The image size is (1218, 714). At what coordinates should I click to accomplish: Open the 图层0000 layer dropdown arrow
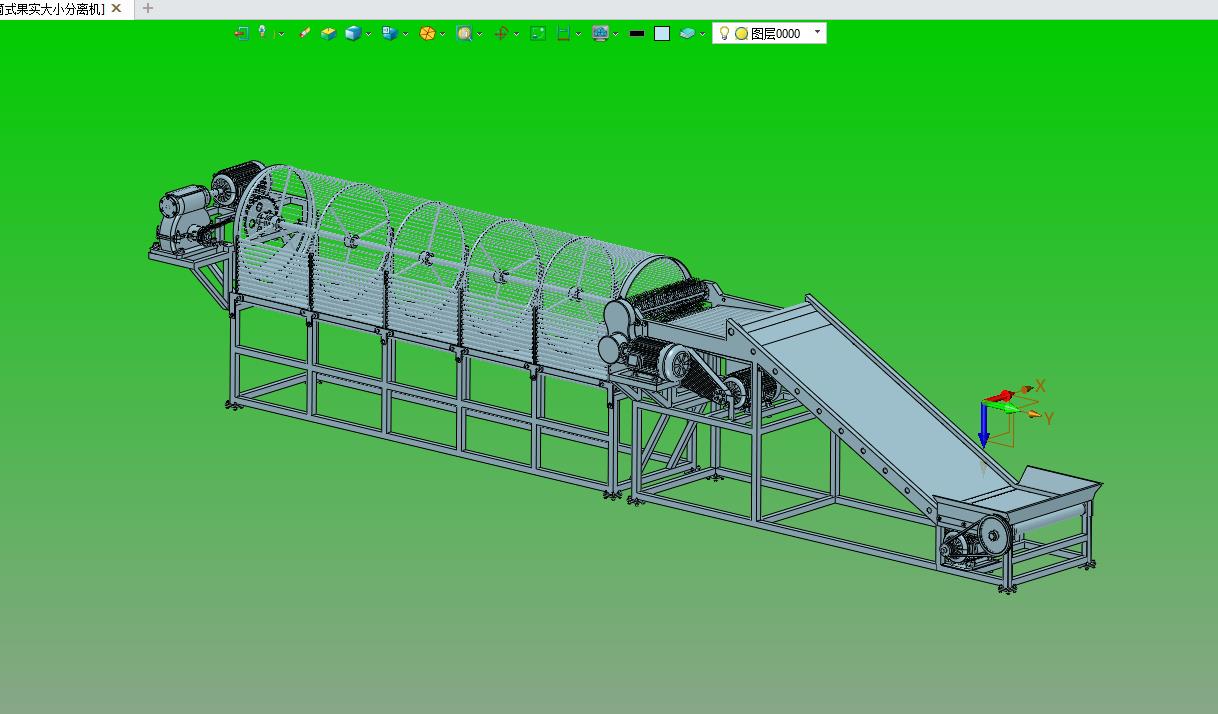tap(817, 32)
